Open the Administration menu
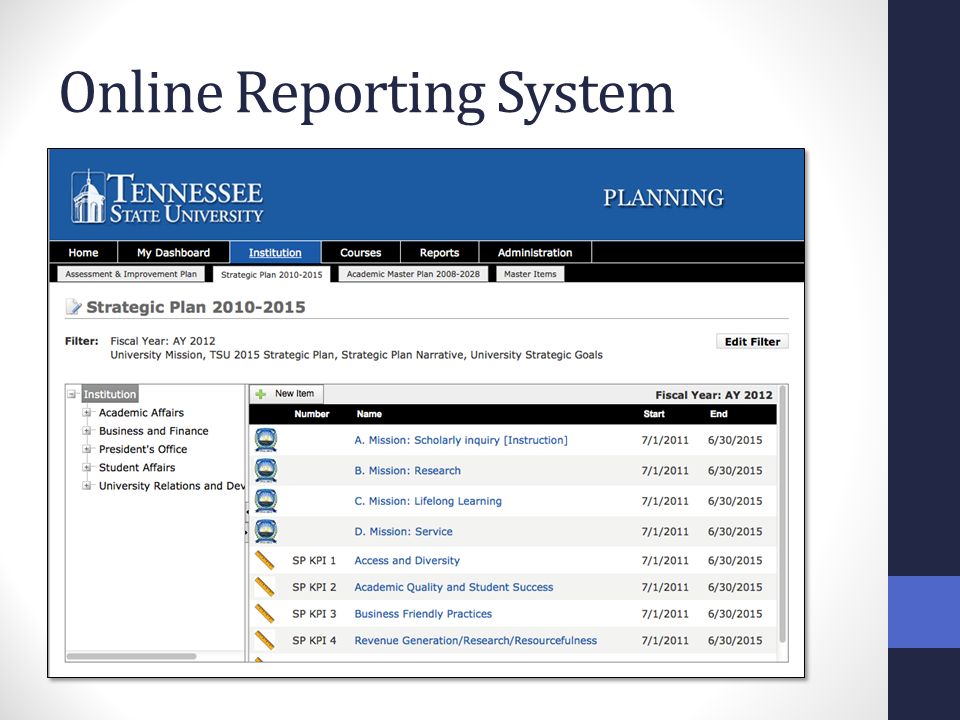960x720 pixels. click(x=535, y=252)
